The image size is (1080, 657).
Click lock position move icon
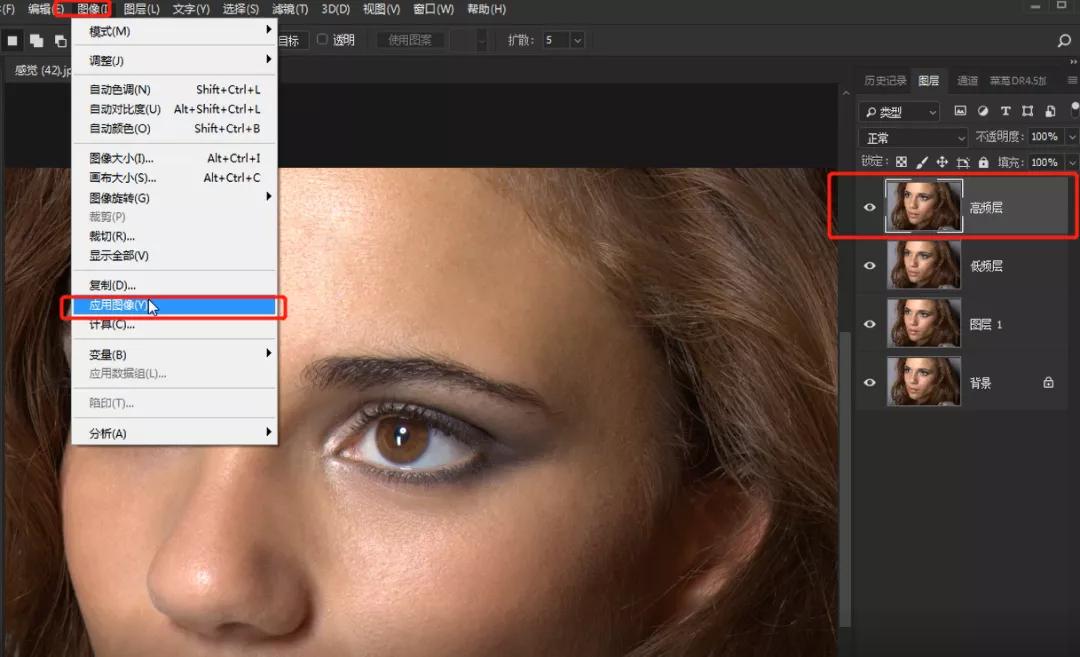tap(942, 162)
